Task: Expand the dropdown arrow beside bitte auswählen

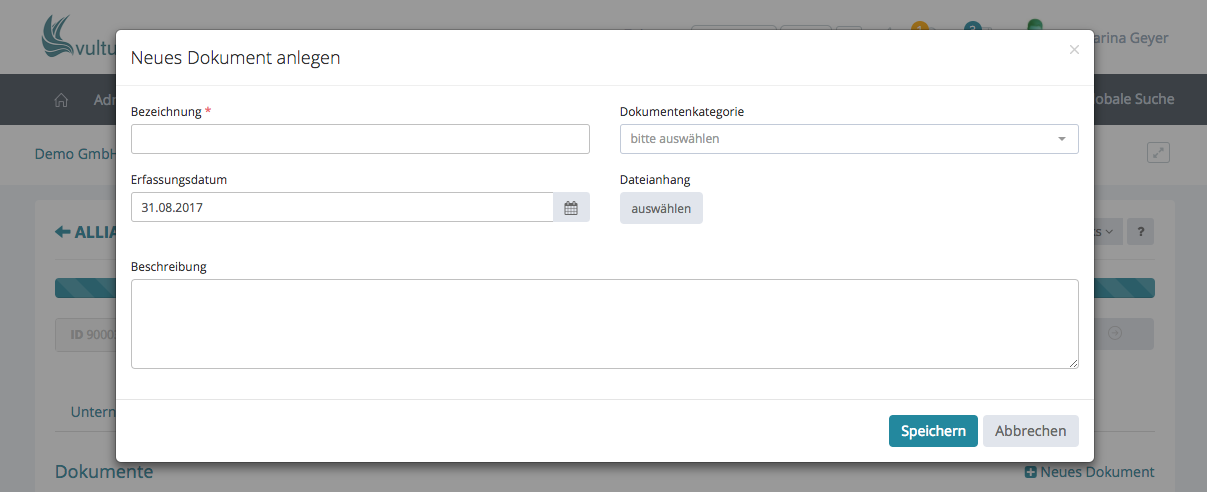Action: tap(1062, 139)
